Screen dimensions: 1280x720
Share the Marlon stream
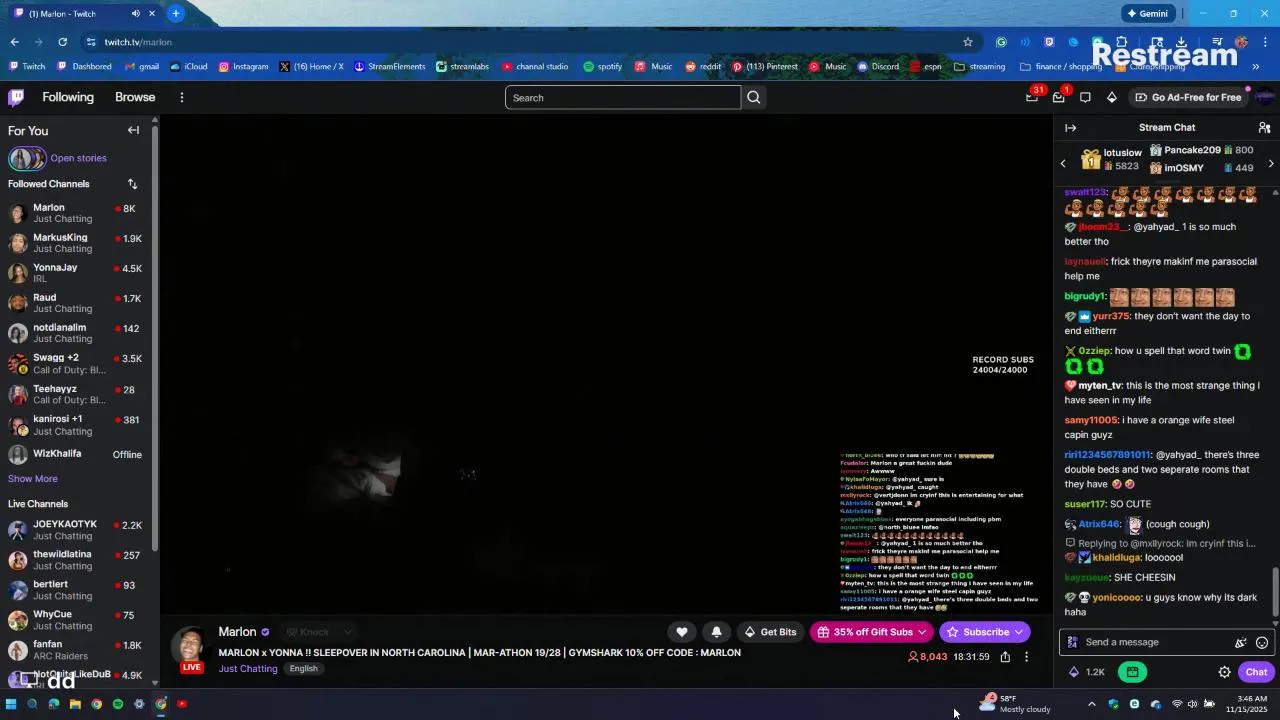pyautogui.click(x=1005, y=657)
